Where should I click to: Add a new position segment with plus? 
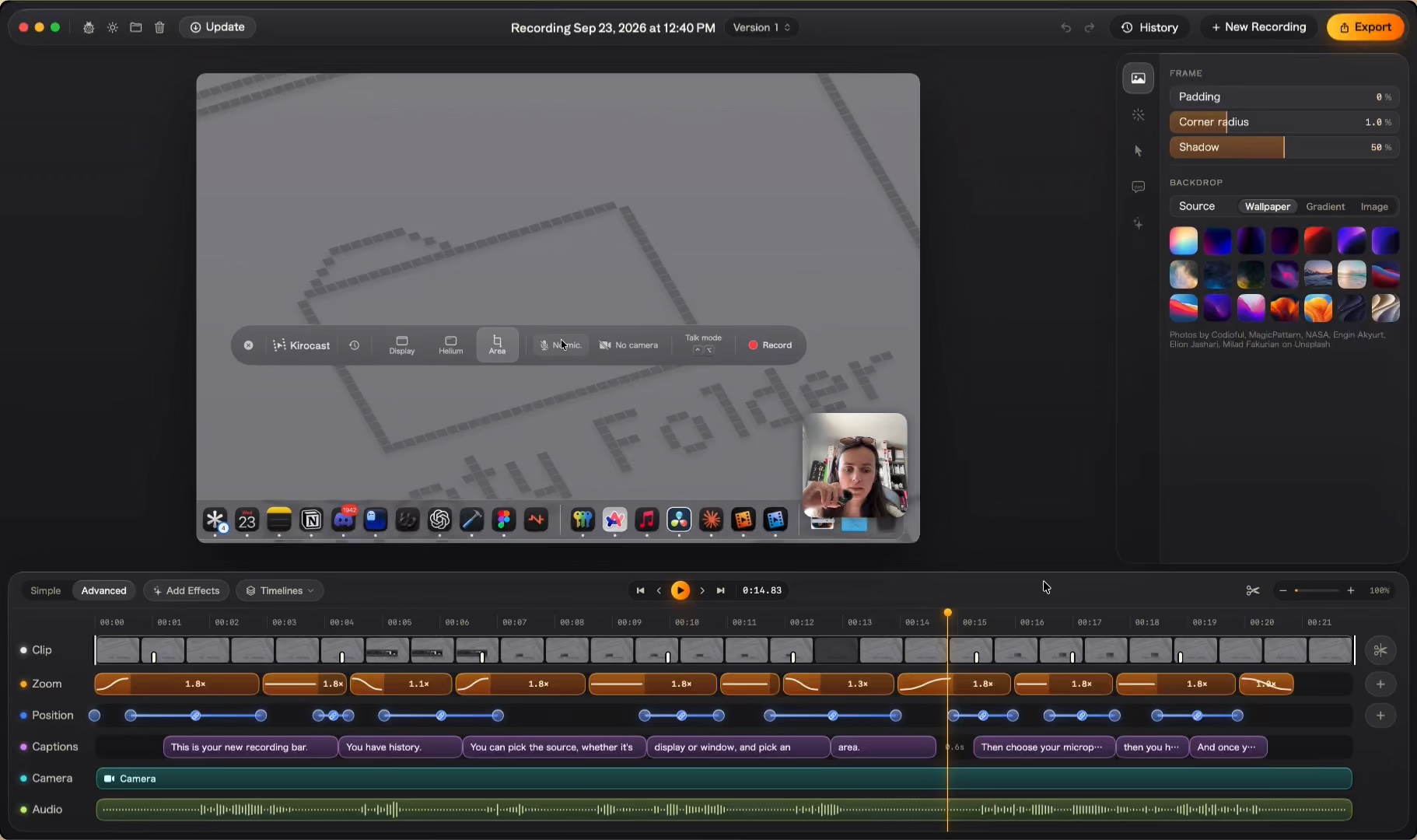1380,716
